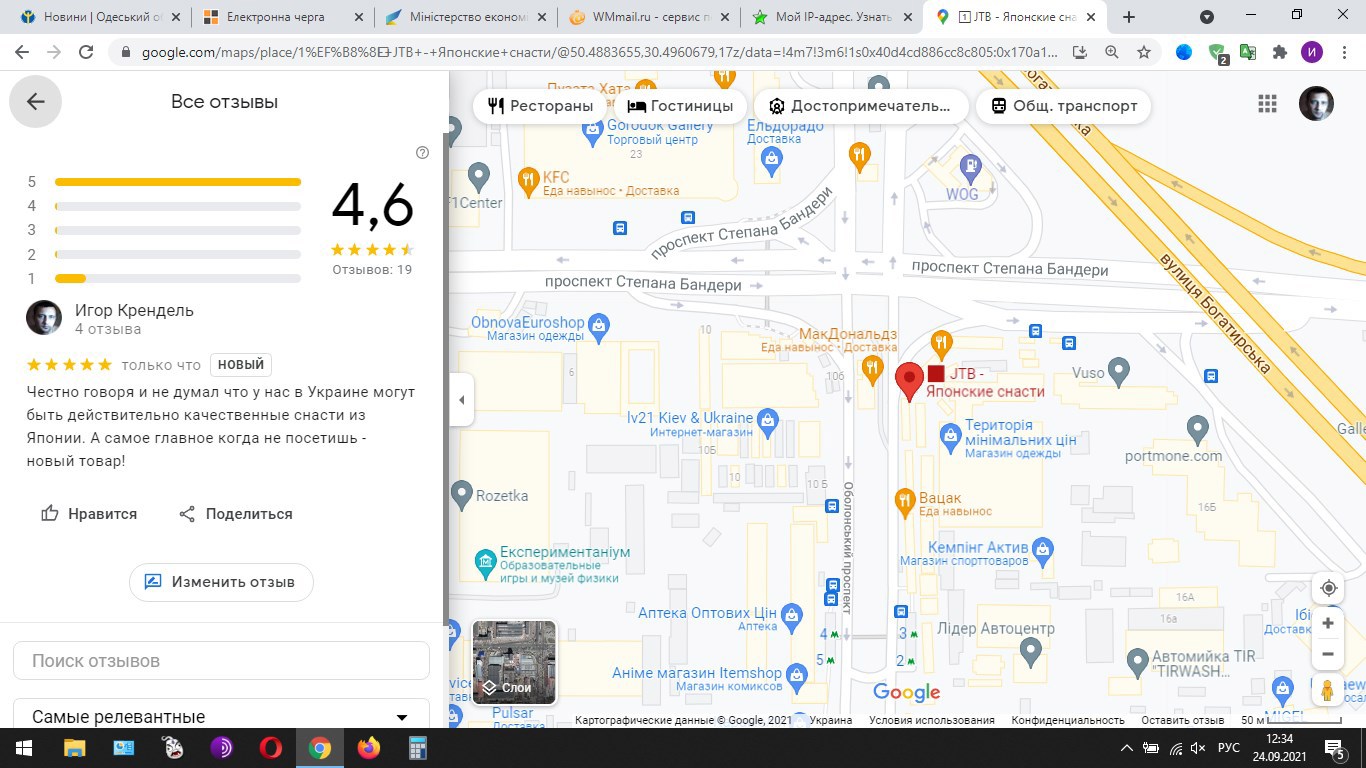The height and width of the screenshot is (768, 1366).
Task: Open reviewer profile Игорь Крендель
Action: (x=134, y=310)
